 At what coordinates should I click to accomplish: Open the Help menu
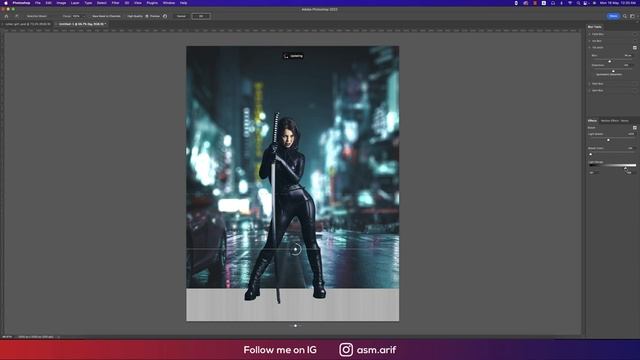(184, 3)
